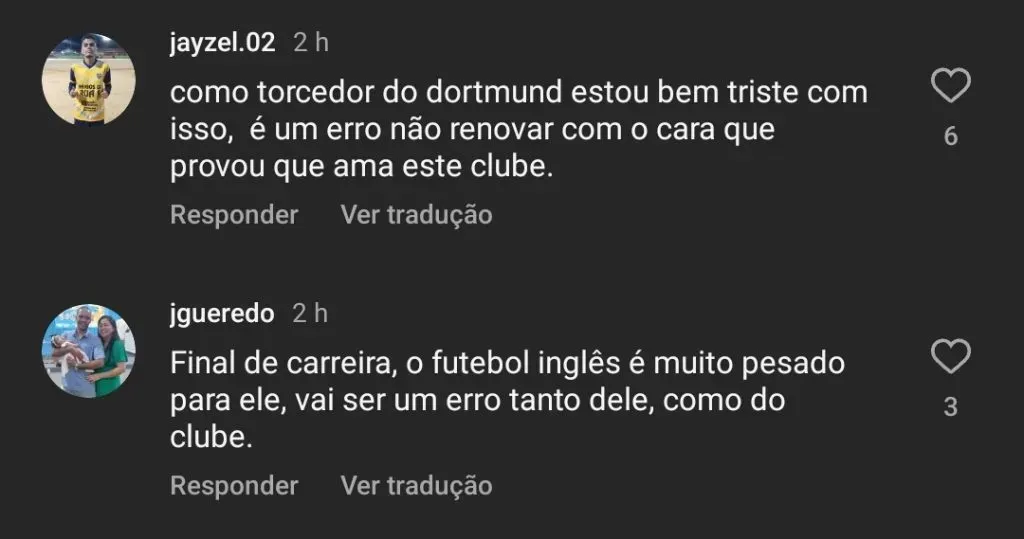Show translation of jayzel.02's comment
Image resolution: width=1024 pixels, height=539 pixels.
[416, 215]
